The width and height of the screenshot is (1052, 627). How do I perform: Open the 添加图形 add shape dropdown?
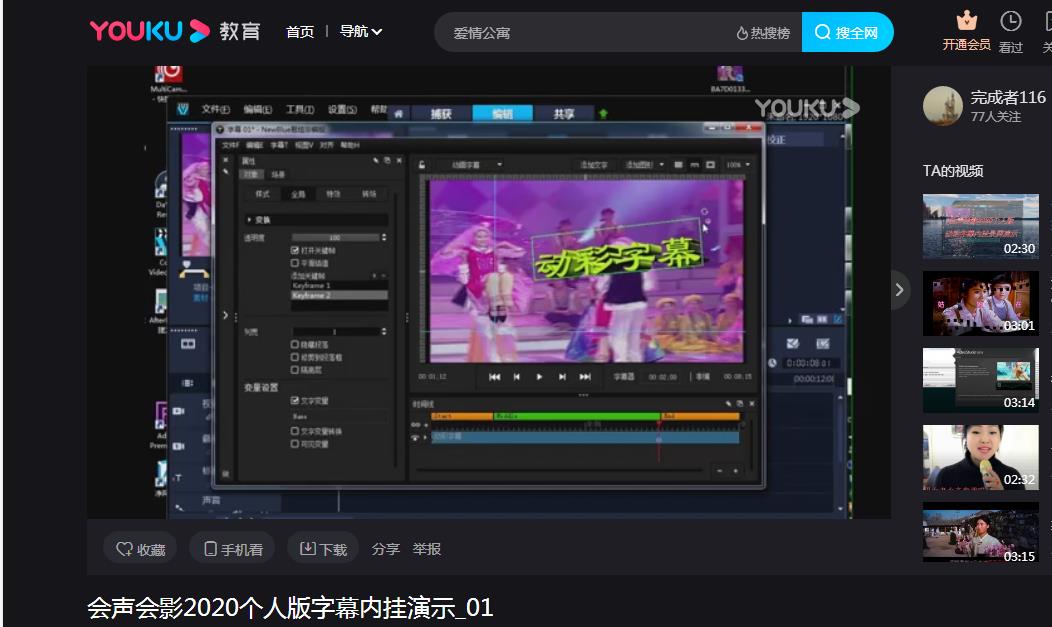643,165
